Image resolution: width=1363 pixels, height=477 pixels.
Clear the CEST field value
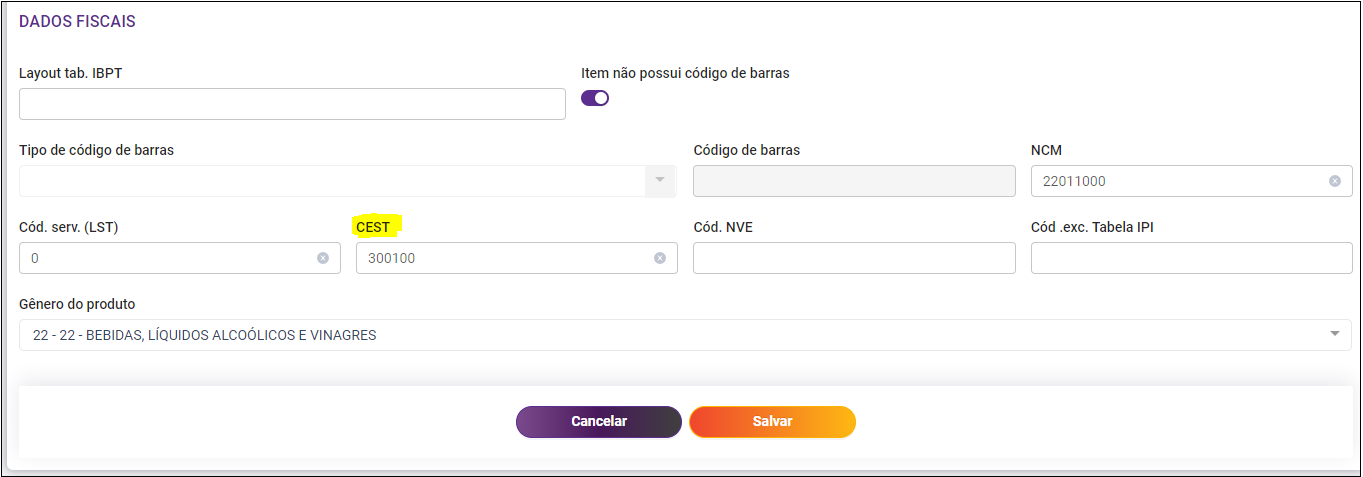(660, 258)
